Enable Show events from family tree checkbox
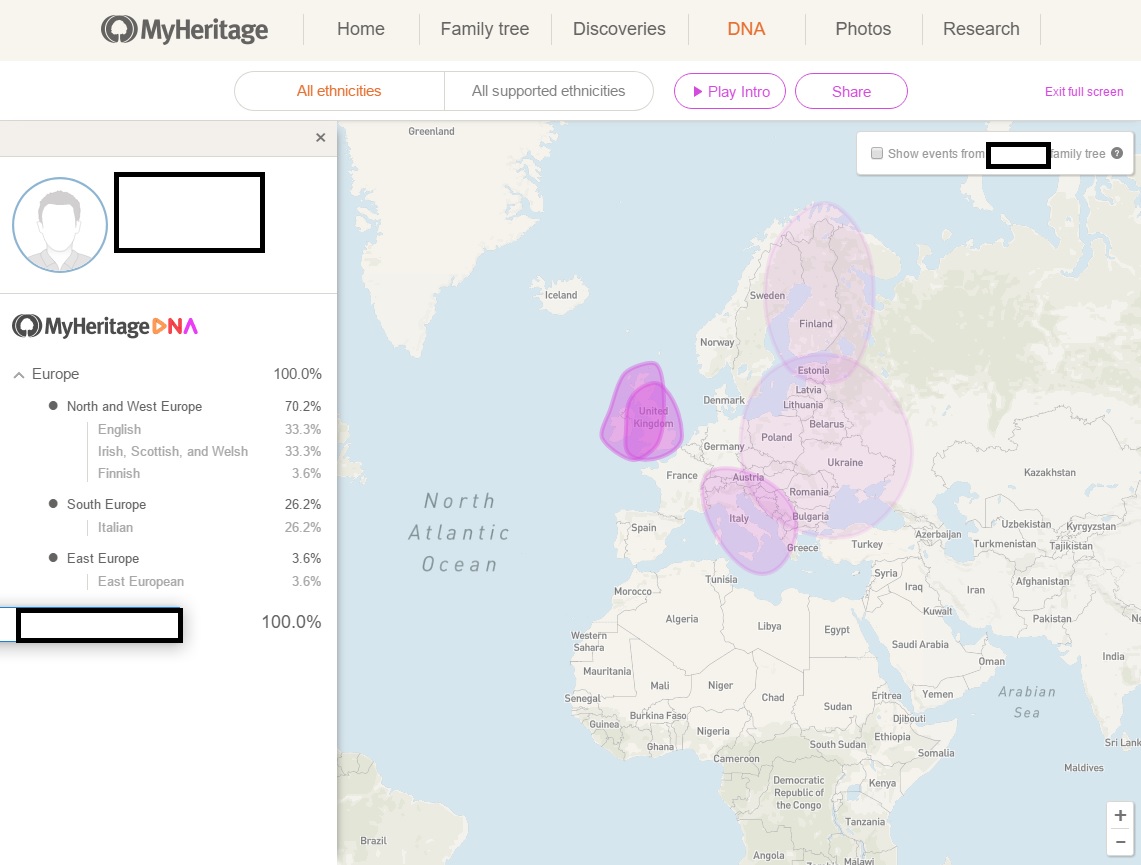This screenshot has height=865, width=1141. click(877, 154)
